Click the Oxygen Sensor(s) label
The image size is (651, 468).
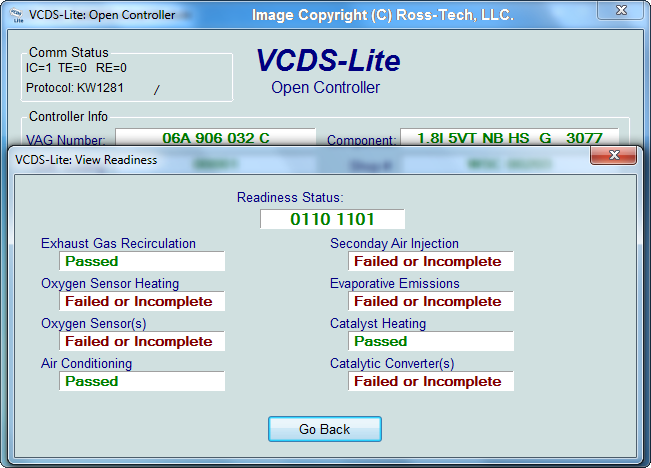coord(93,323)
